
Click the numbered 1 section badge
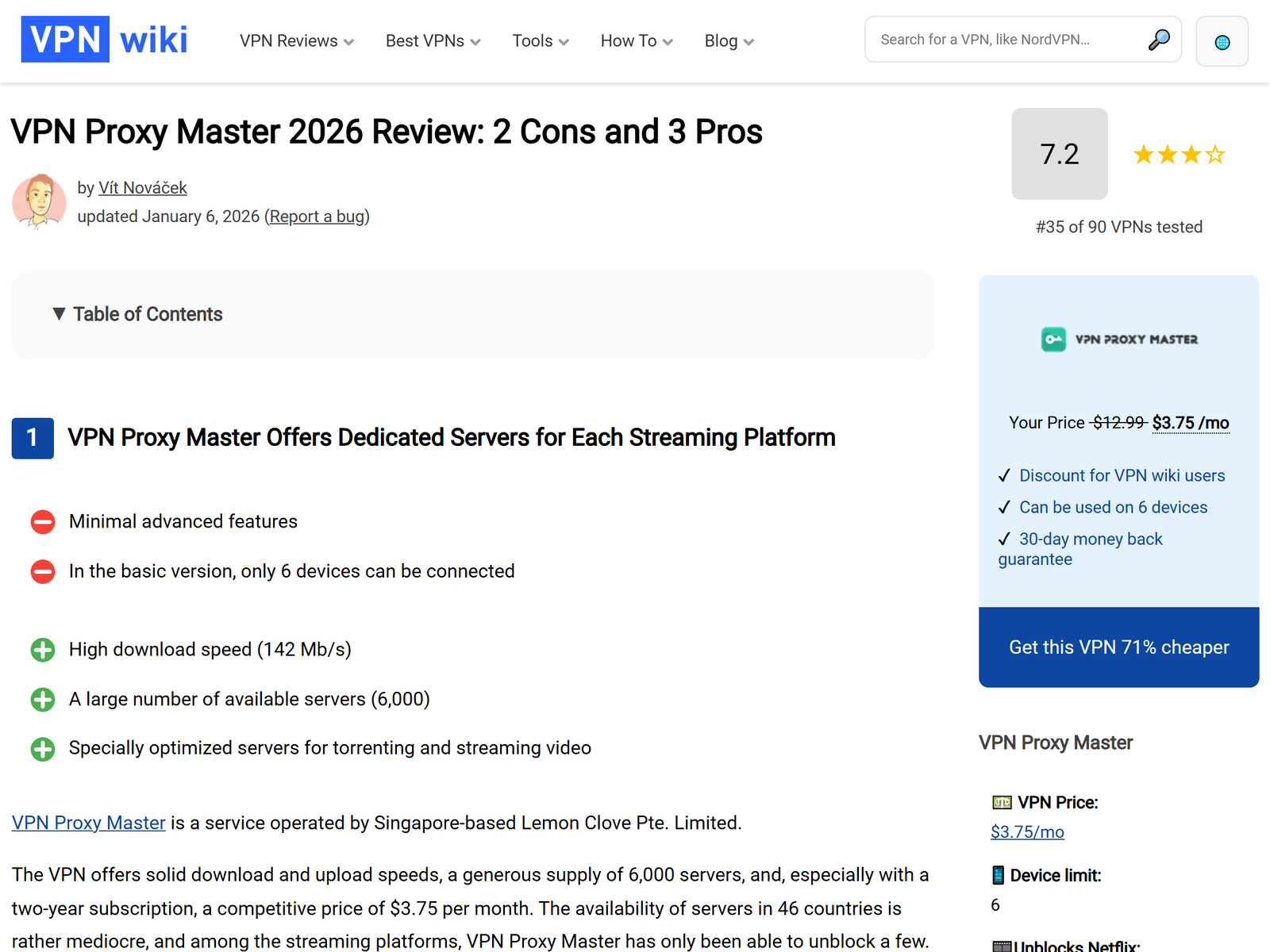[x=33, y=438]
